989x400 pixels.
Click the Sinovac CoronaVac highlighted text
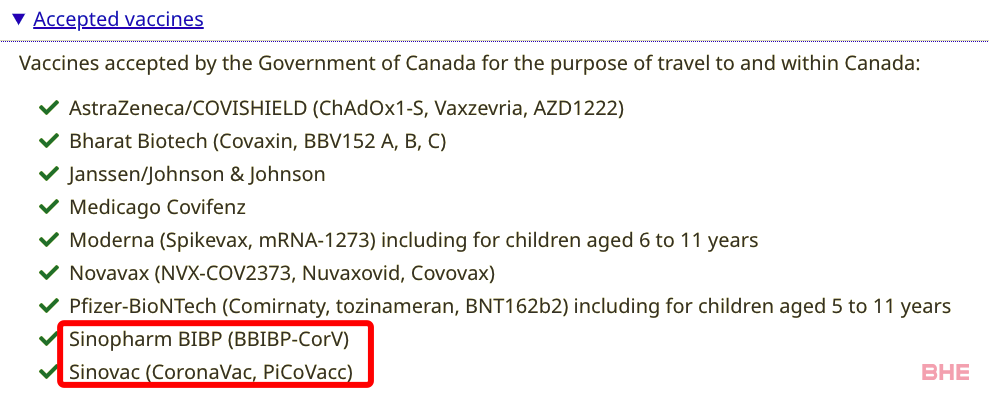pyautogui.click(x=211, y=372)
